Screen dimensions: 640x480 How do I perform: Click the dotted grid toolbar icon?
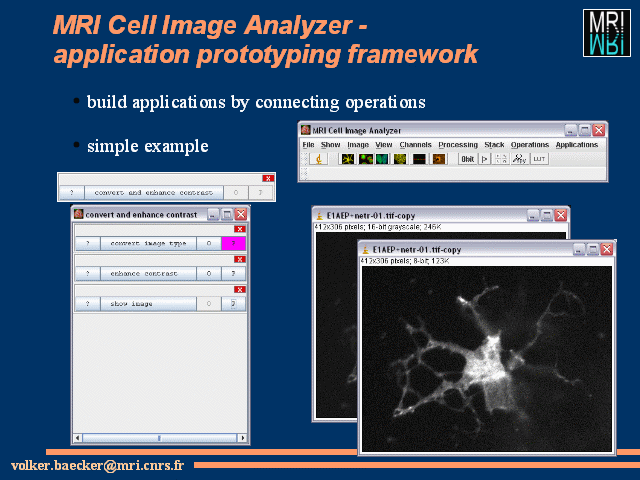501,159
